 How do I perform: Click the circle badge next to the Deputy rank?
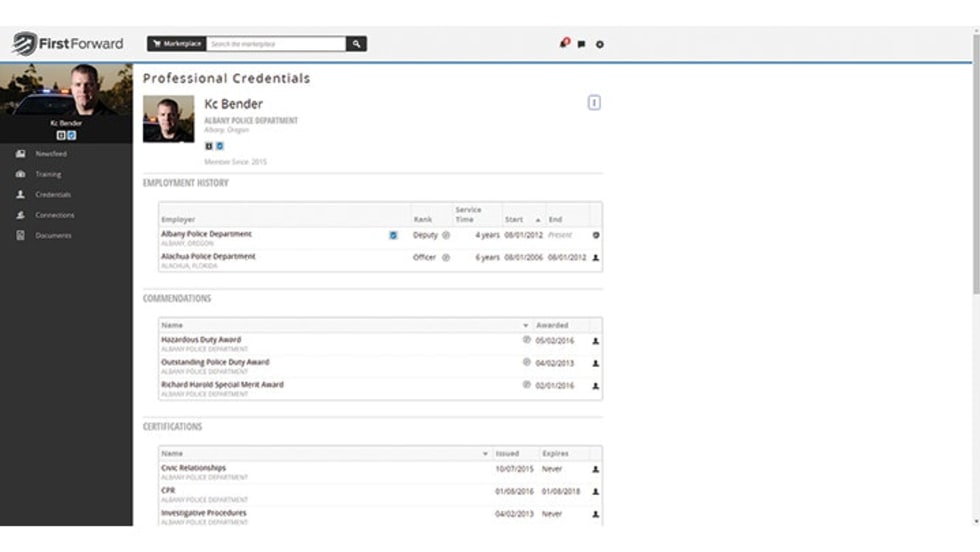[x=446, y=235]
